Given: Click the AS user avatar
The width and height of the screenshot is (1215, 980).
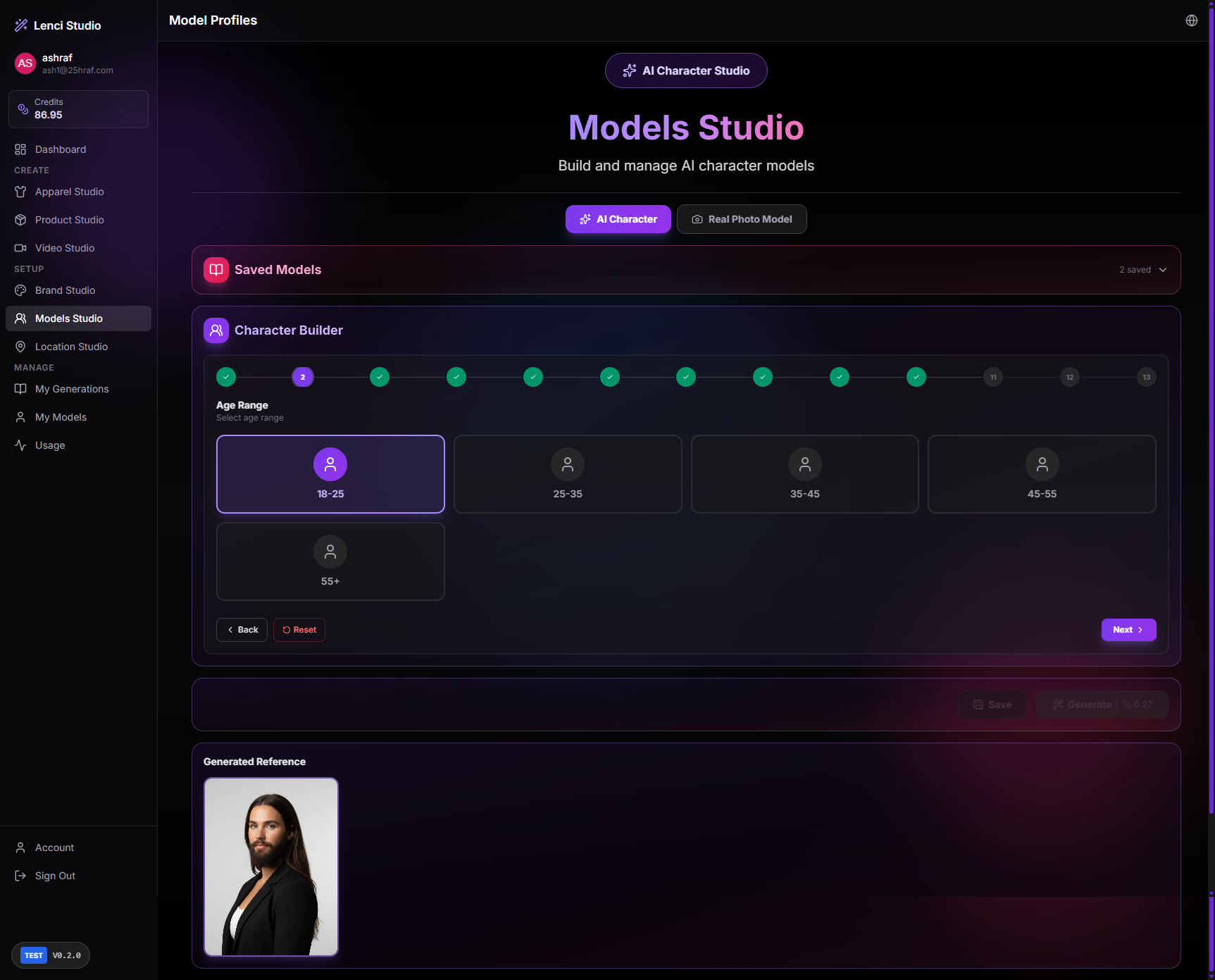Looking at the screenshot, I should pos(25,63).
